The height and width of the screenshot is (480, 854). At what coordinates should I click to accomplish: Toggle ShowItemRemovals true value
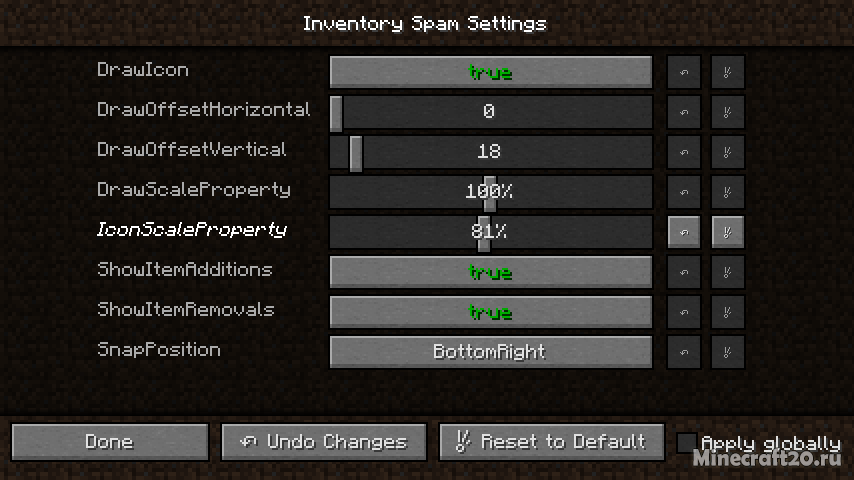point(491,312)
